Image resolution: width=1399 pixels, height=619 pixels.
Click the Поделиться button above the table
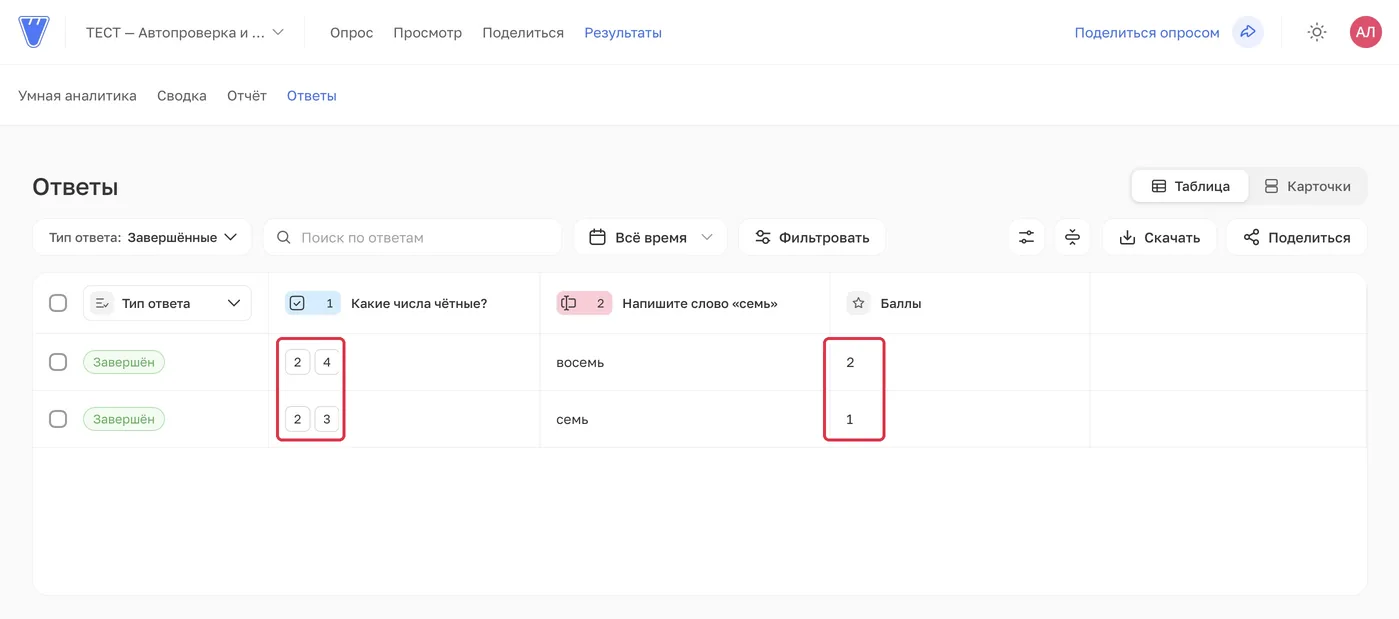(1296, 237)
